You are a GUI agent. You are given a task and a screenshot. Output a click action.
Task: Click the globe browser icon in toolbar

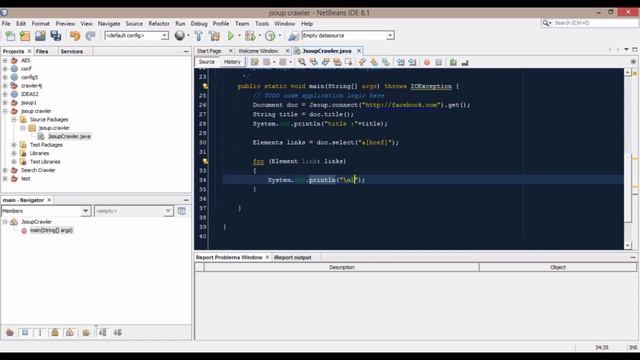click(180, 36)
